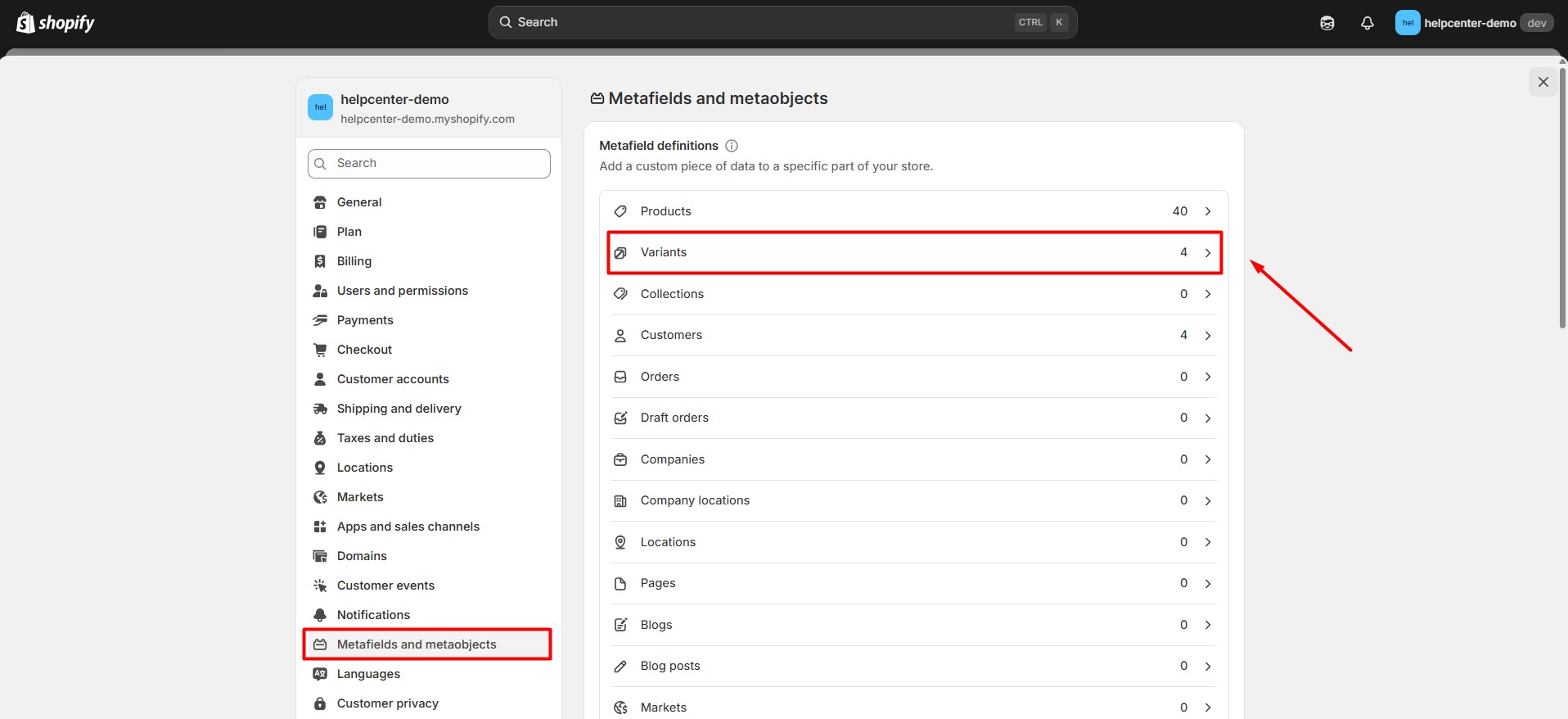The image size is (1568, 719).
Task: Go to Users and permissions settings
Action: pos(402,291)
